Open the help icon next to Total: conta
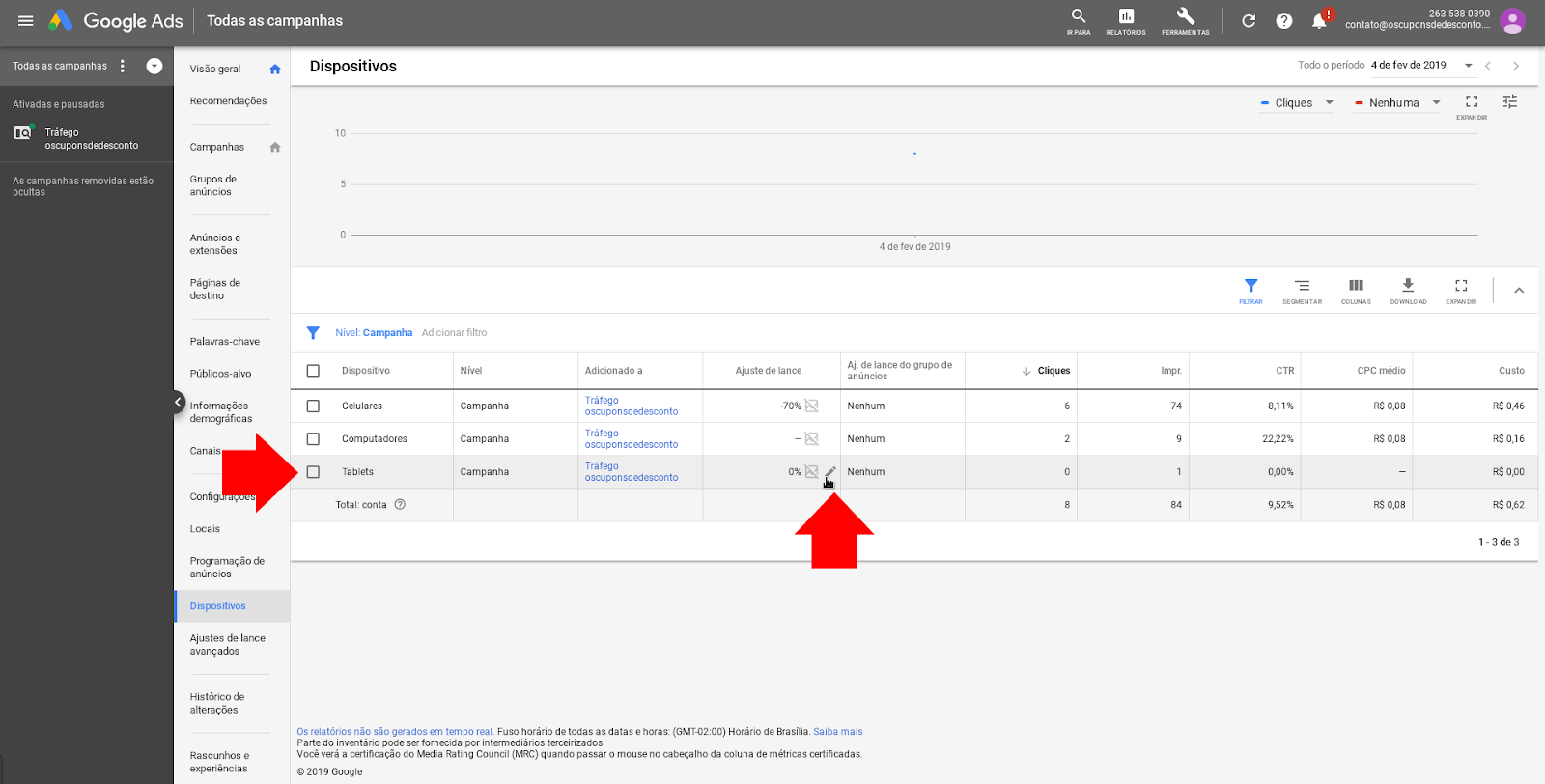1545x784 pixels. 400,504
